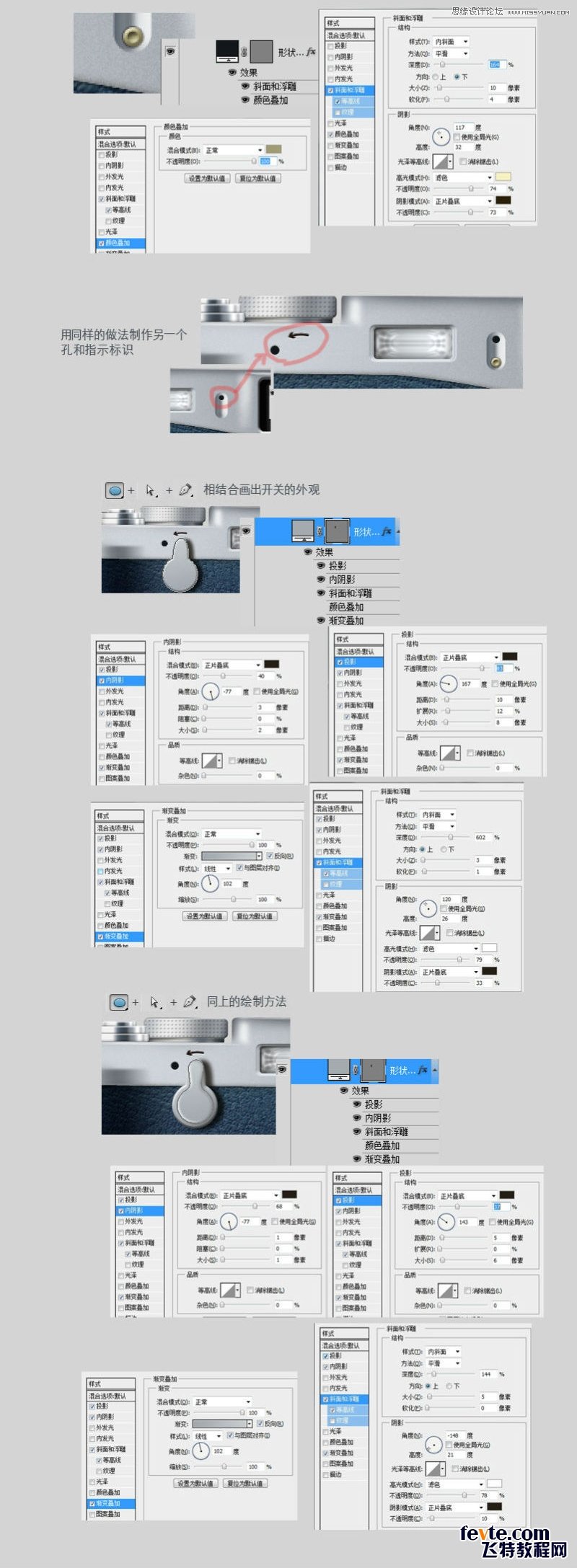Enable 使用全局光 in Bevel dialog, angle 117
Image resolution: width=577 pixels, height=1568 pixels.
click(x=457, y=137)
